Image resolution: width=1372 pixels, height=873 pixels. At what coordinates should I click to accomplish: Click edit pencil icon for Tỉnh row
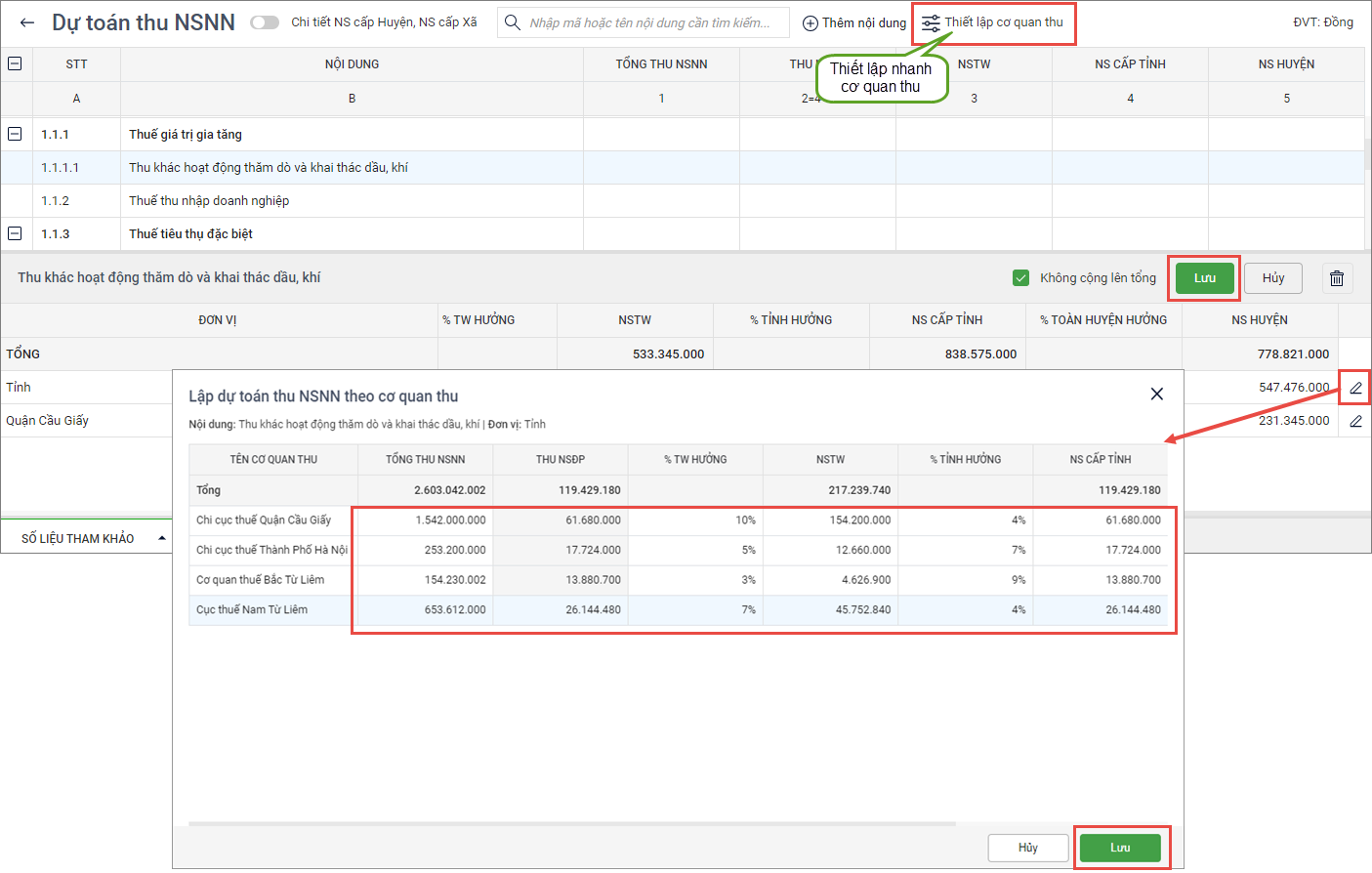1355,388
